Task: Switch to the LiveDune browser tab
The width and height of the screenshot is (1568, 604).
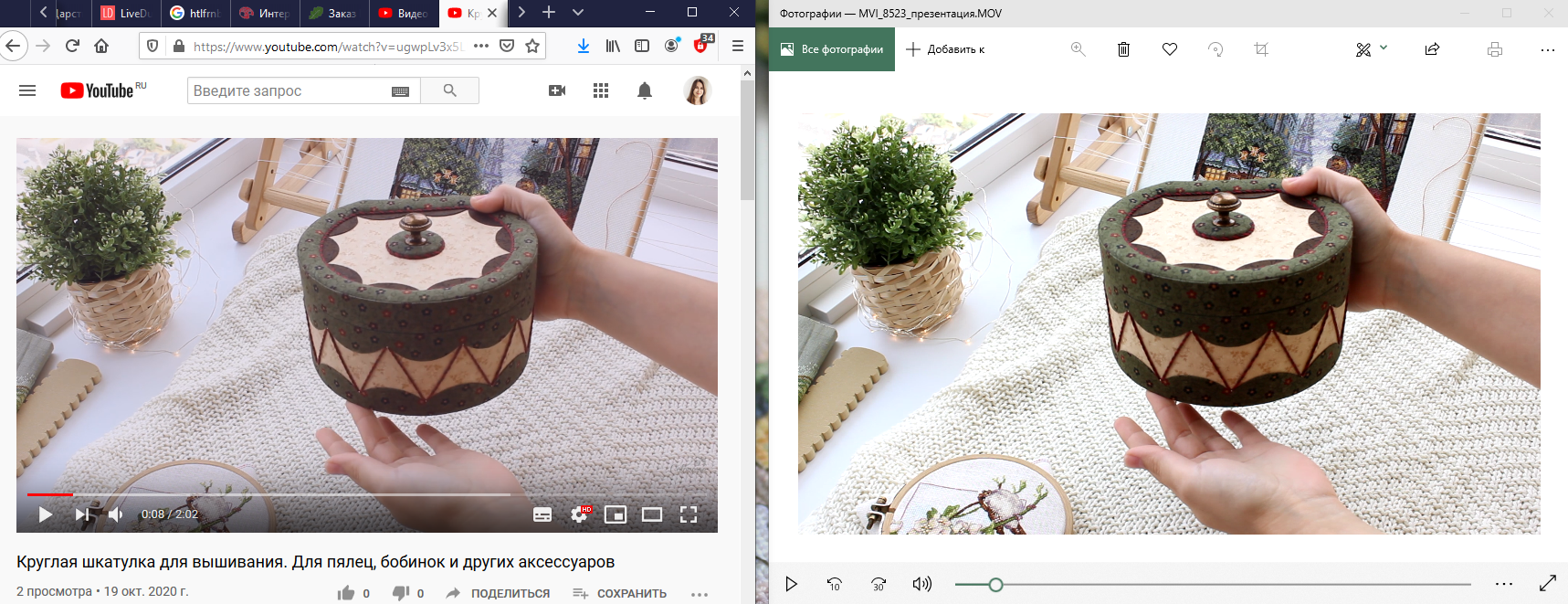Action: coord(126,13)
